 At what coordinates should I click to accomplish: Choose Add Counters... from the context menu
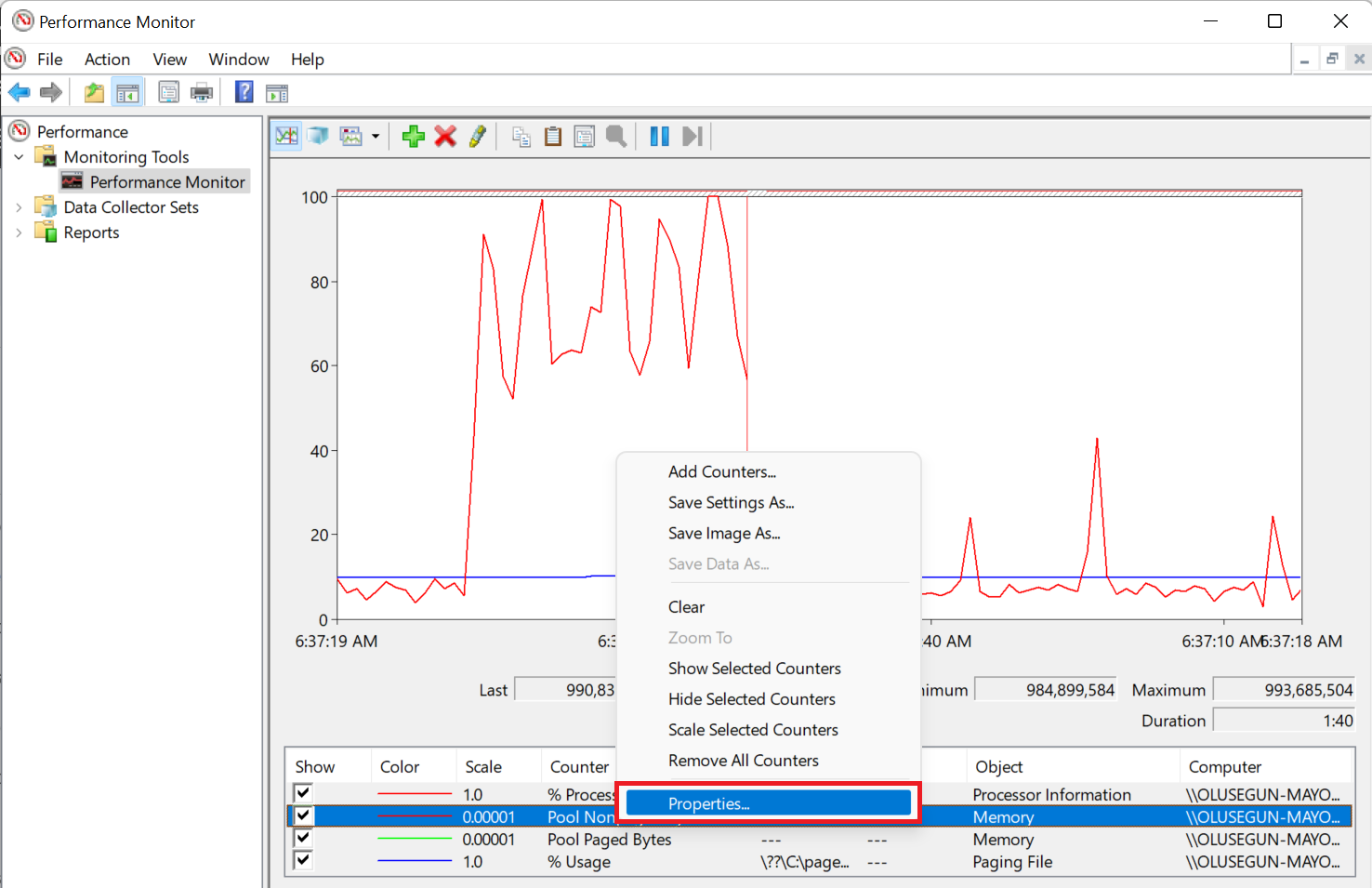pyautogui.click(x=721, y=471)
